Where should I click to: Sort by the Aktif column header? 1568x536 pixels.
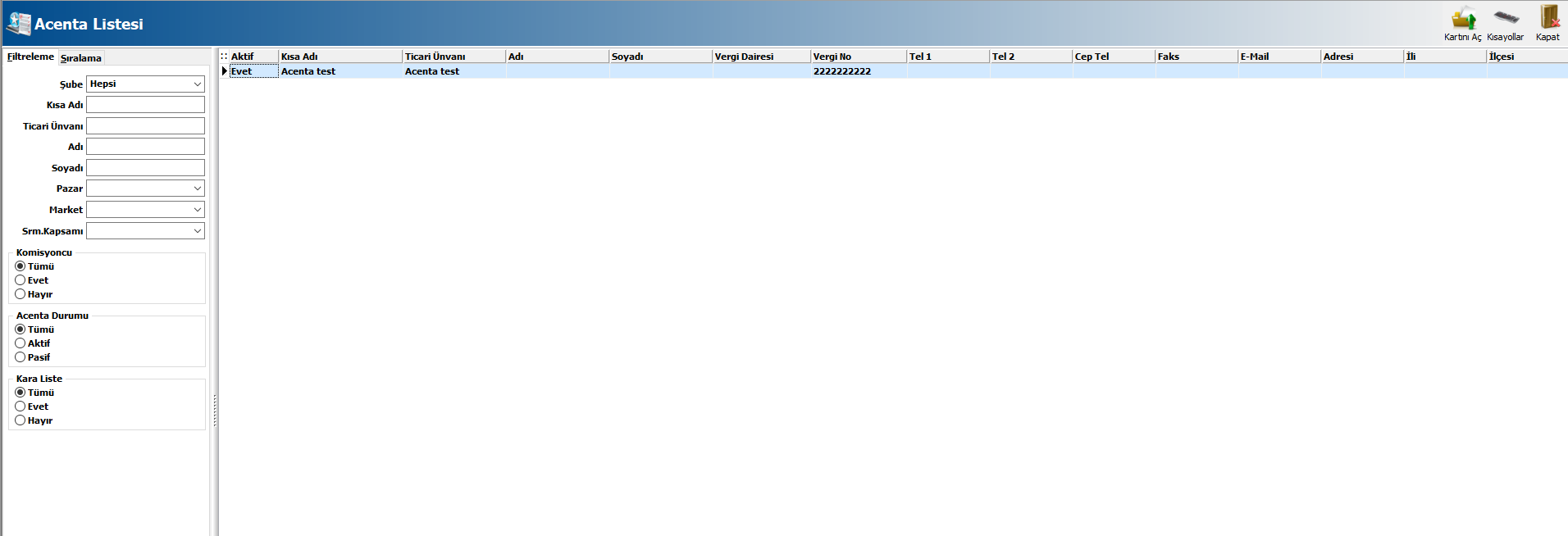click(x=253, y=57)
